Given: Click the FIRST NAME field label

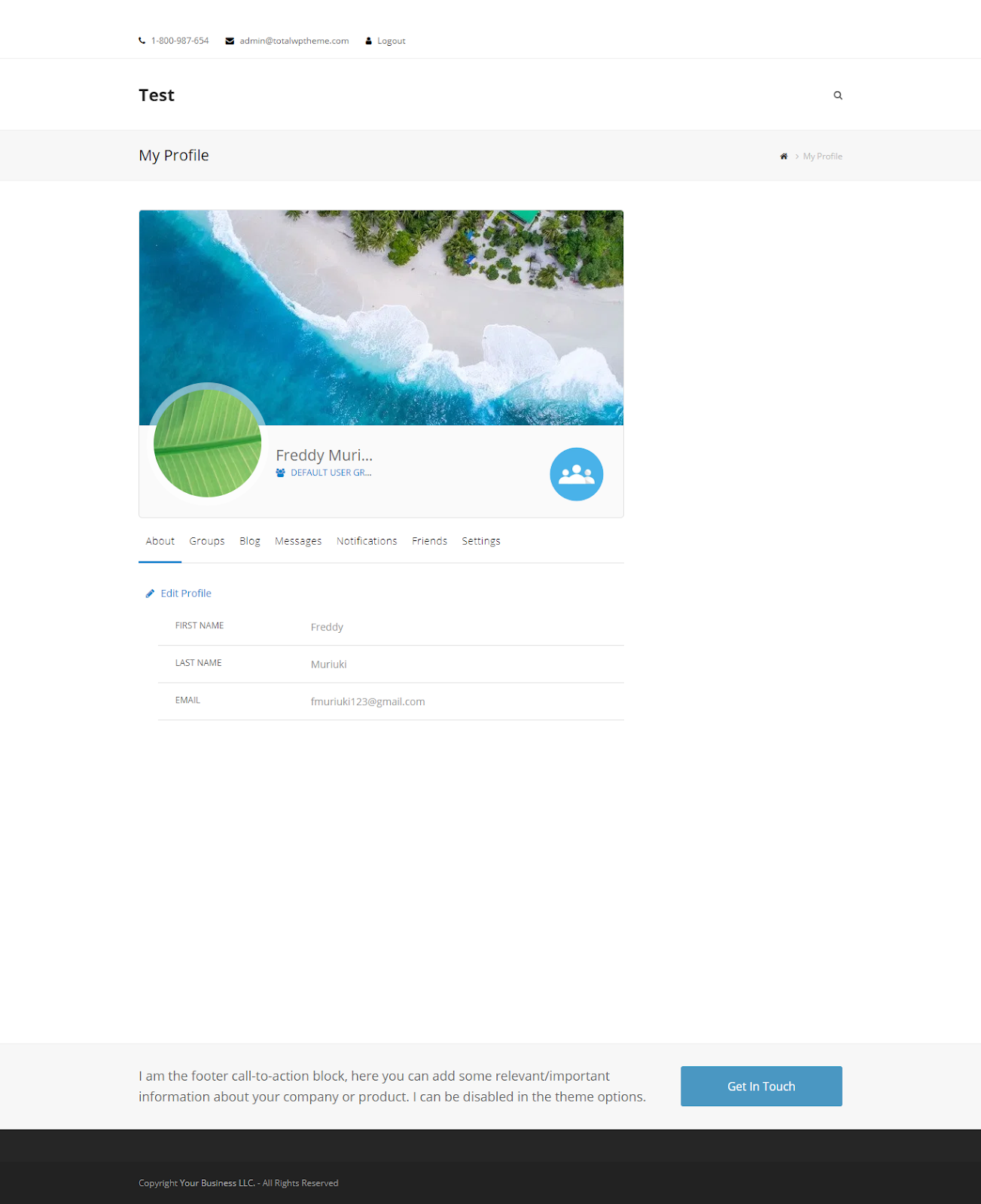Looking at the screenshot, I should (200, 625).
